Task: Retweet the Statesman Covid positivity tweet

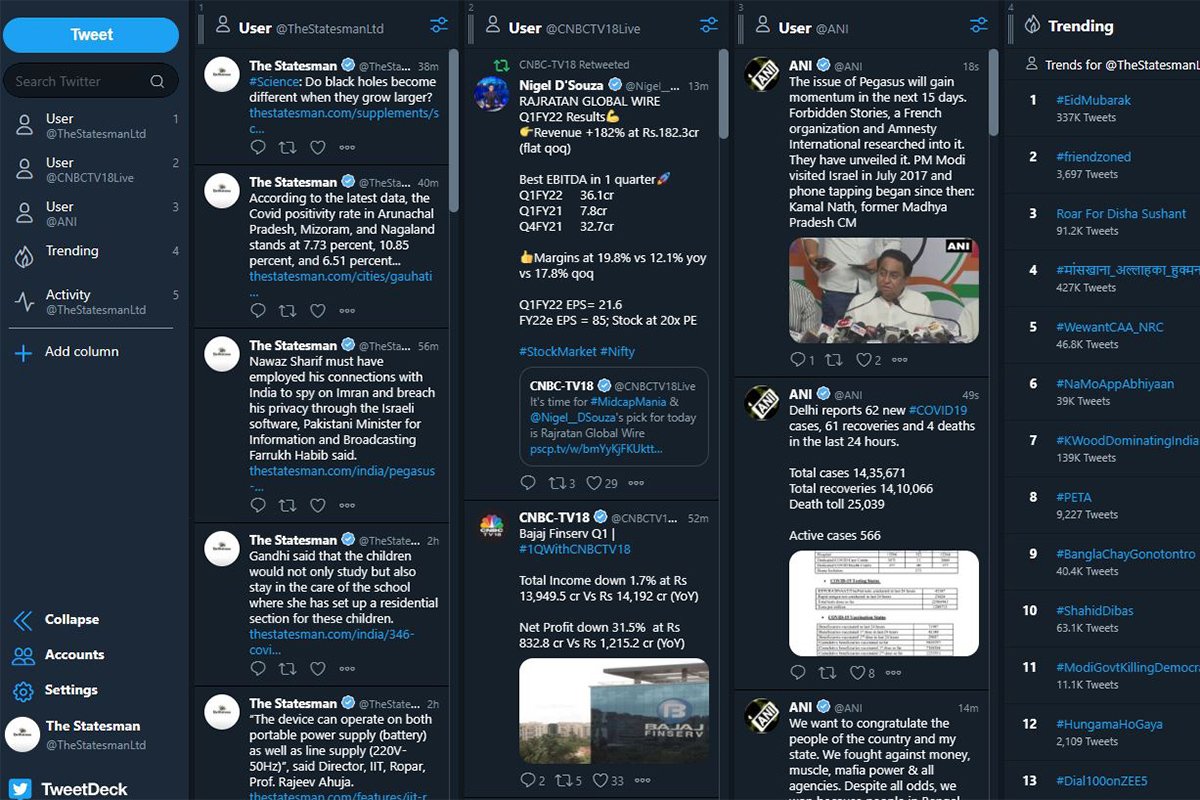Action: (x=287, y=310)
